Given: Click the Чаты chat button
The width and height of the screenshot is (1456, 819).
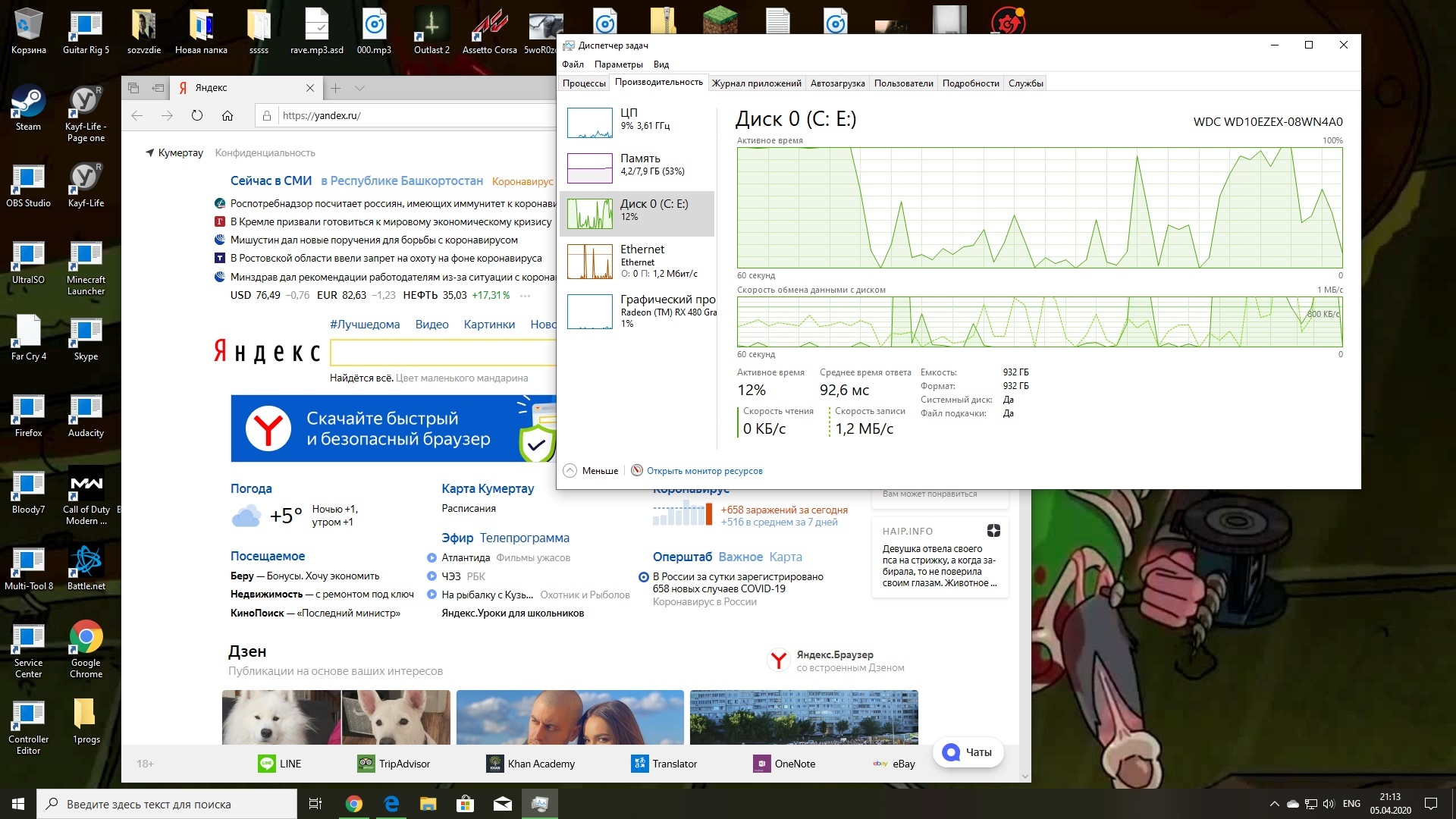Looking at the screenshot, I should click(x=968, y=752).
